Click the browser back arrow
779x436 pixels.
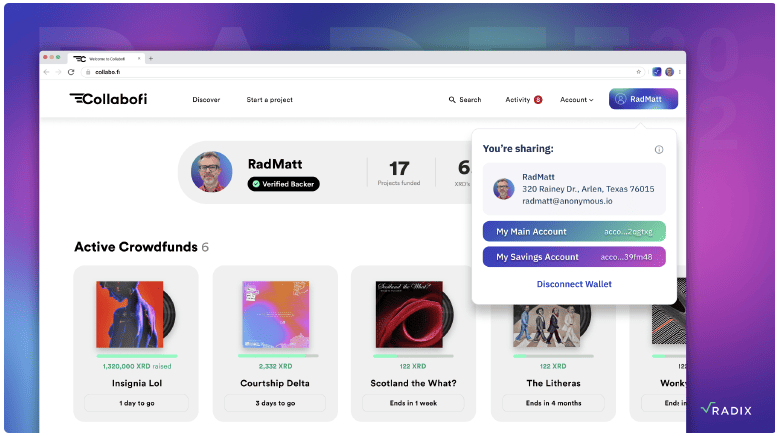click(47, 72)
